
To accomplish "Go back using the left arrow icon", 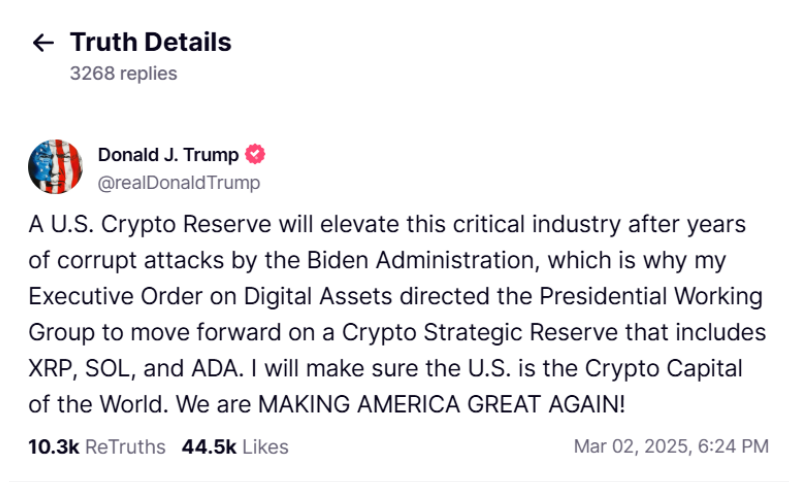I will click(x=43, y=42).
